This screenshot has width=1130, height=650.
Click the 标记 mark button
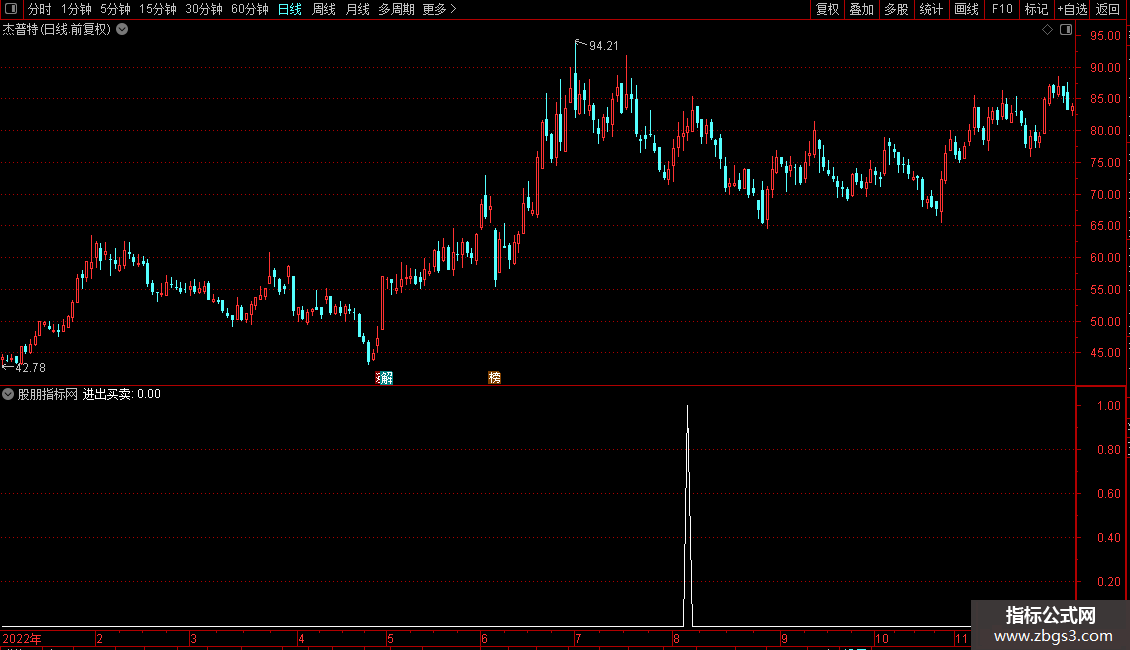pyautogui.click(x=1036, y=9)
